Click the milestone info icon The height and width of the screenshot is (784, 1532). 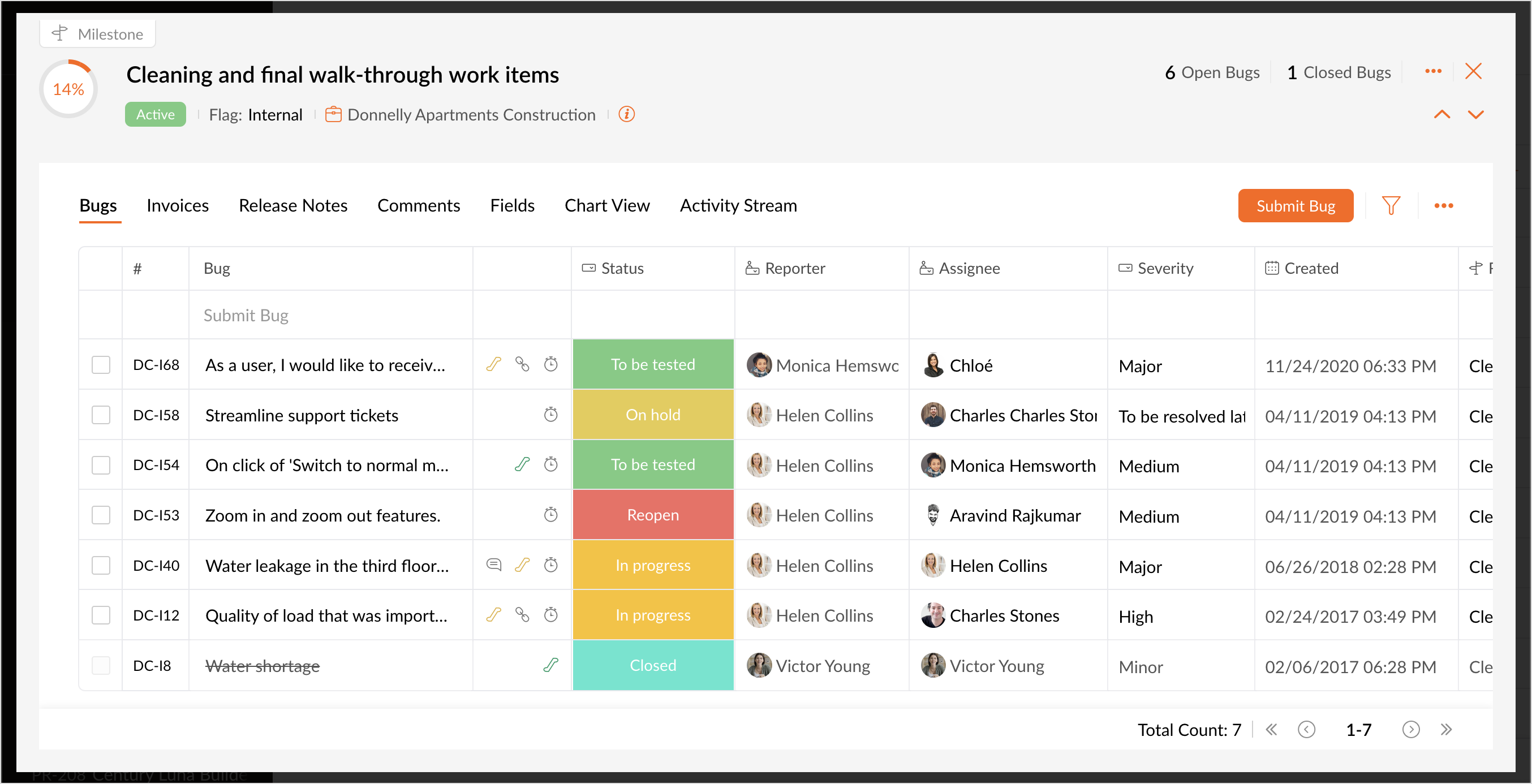[x=626, y=114]
